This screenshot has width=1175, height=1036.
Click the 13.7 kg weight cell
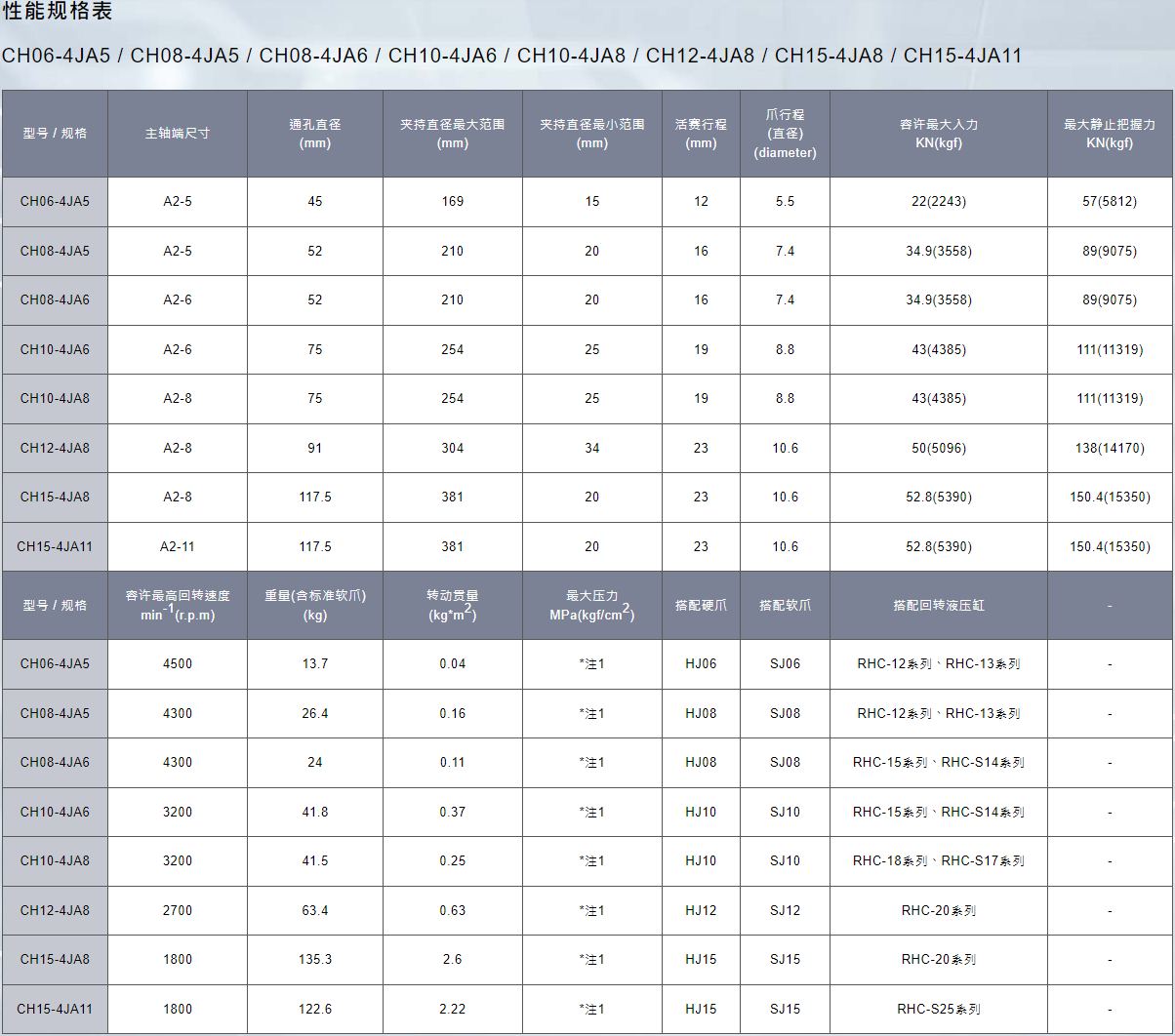(x=315, y=664)
